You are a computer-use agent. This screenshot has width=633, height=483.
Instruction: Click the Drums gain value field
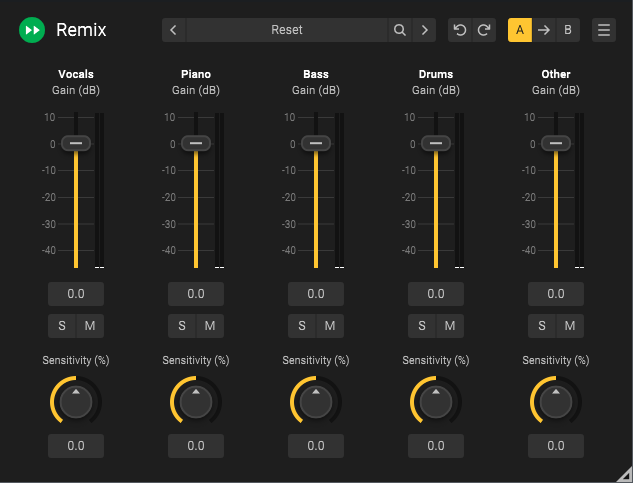point(436,294)
